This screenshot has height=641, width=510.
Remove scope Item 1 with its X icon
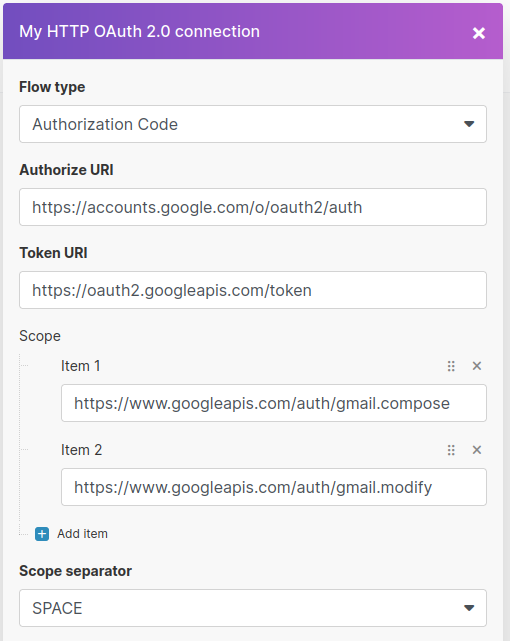[x=476, y=365]
